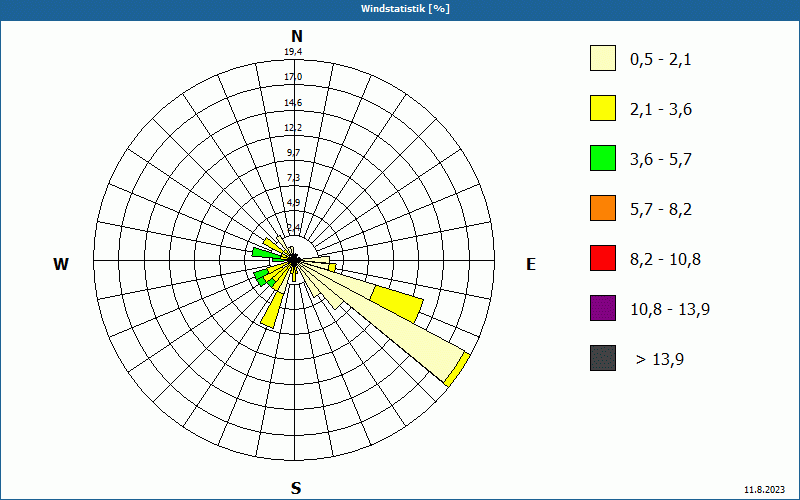Click the 9,7 radial scale value

click(294, 153)
